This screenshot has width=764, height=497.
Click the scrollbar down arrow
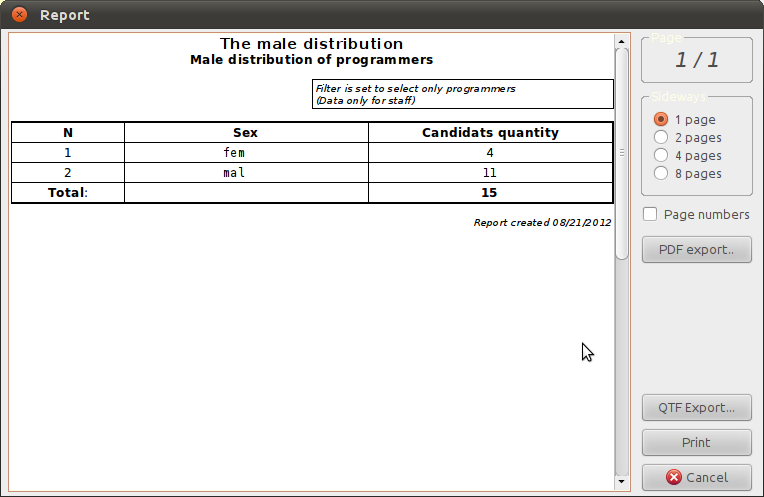622,482
